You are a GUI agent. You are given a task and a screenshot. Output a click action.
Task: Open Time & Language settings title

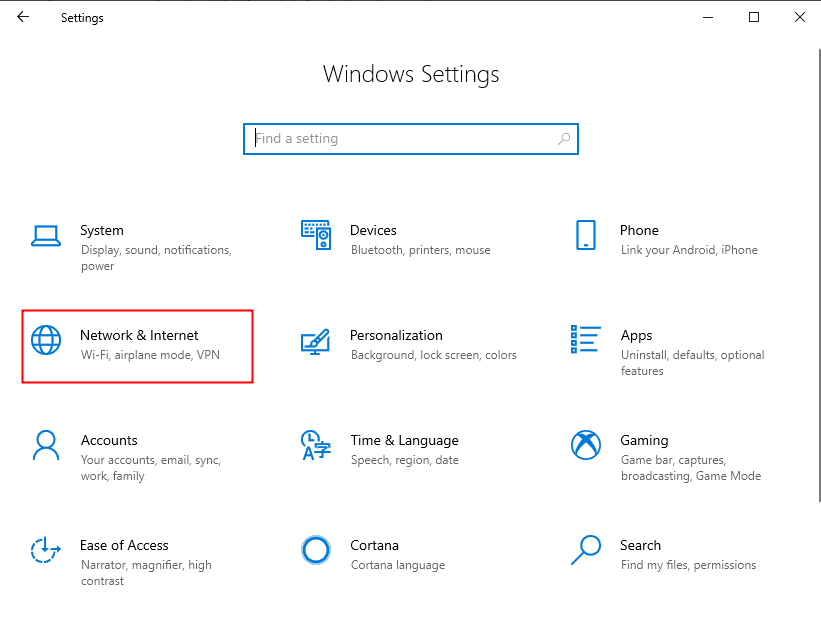tap(405, 441)
